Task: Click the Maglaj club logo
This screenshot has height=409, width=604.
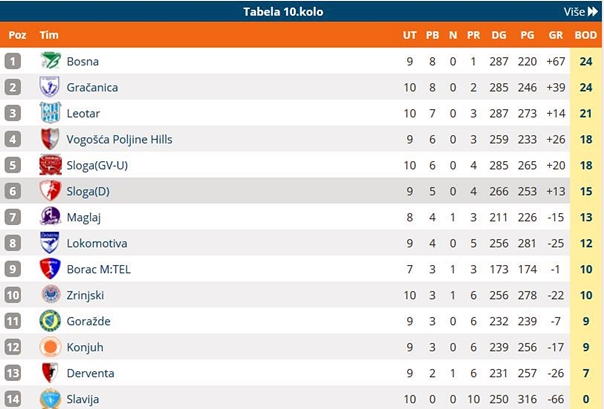Action: pyautogui.click(x=50, y=217)
